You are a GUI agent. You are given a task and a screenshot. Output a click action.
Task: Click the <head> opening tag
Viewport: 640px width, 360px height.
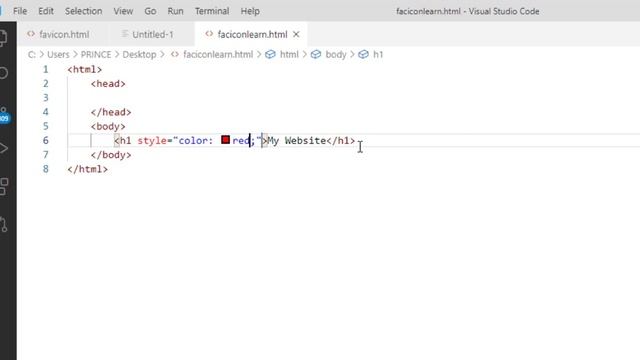click(108, 84)
